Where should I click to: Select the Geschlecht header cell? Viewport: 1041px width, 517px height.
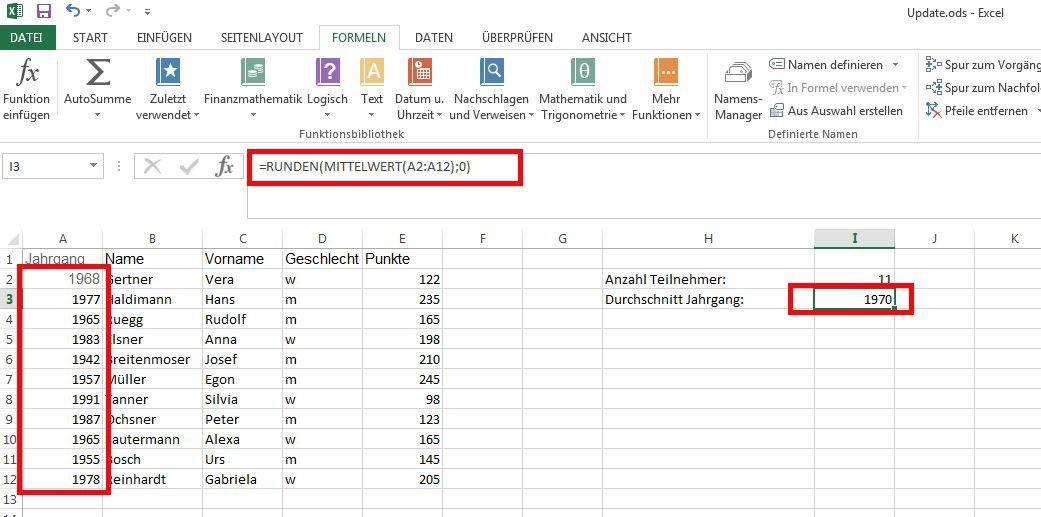322,259
